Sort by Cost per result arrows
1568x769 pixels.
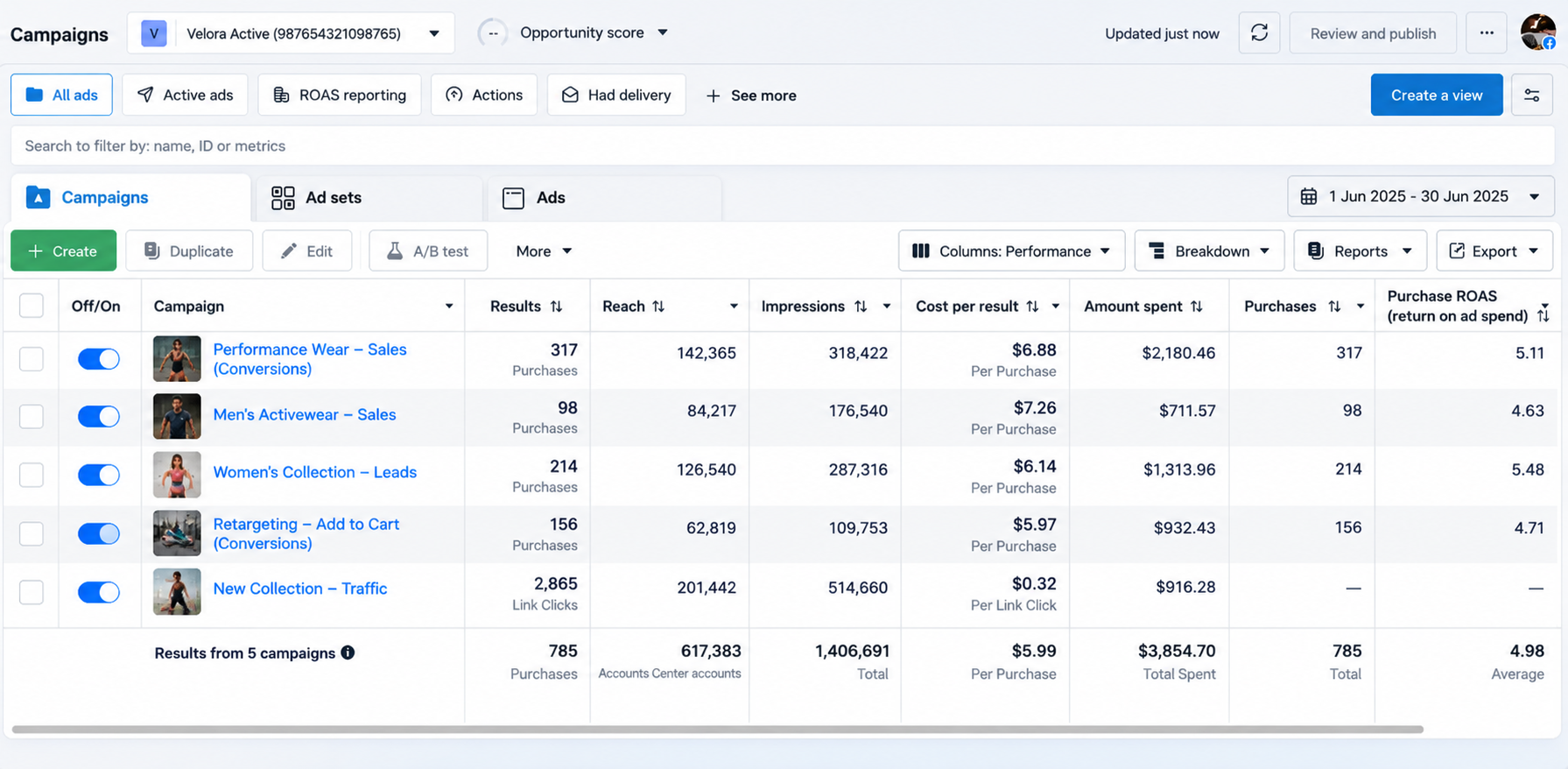point(1032,307)
